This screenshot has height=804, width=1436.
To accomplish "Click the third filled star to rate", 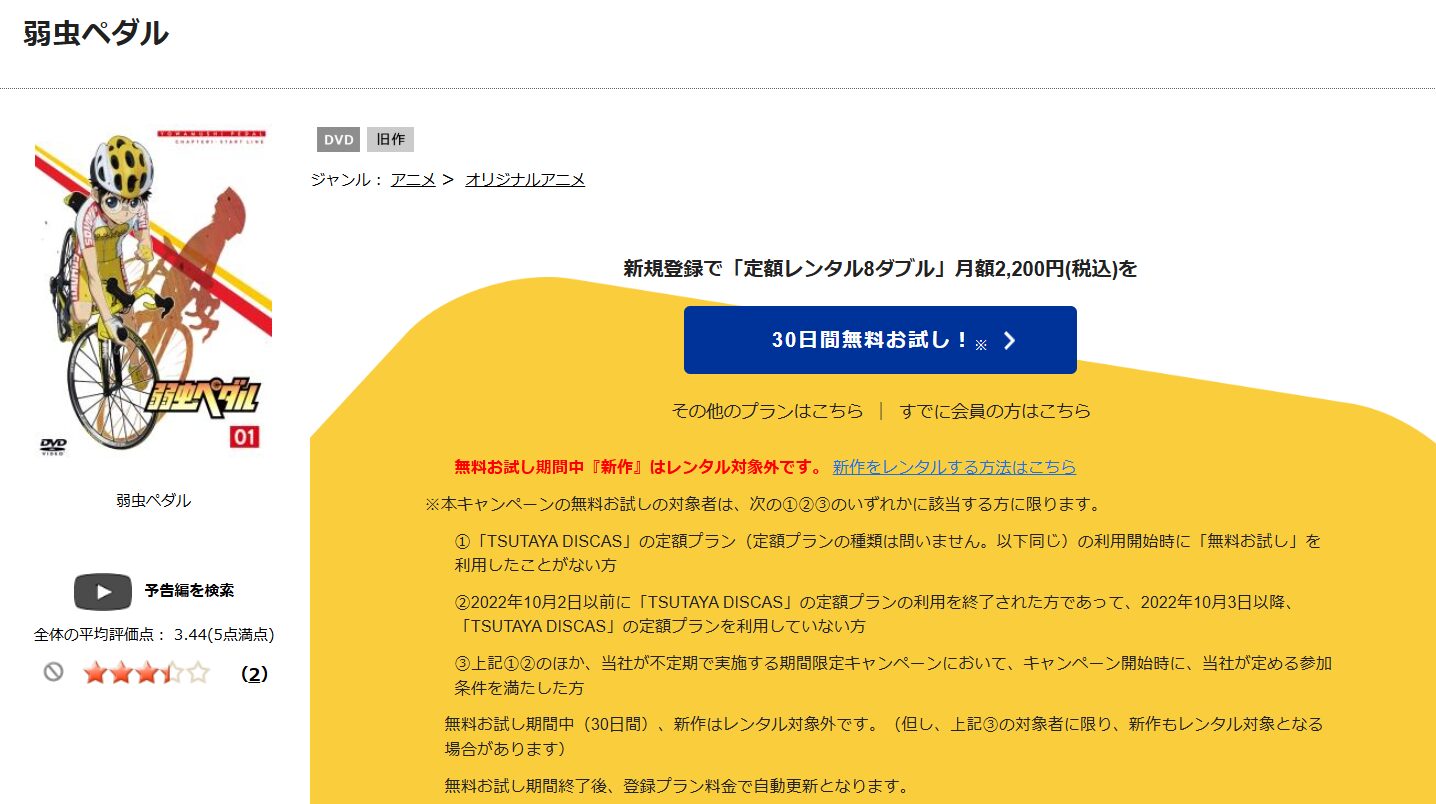I will click(148, 671).
